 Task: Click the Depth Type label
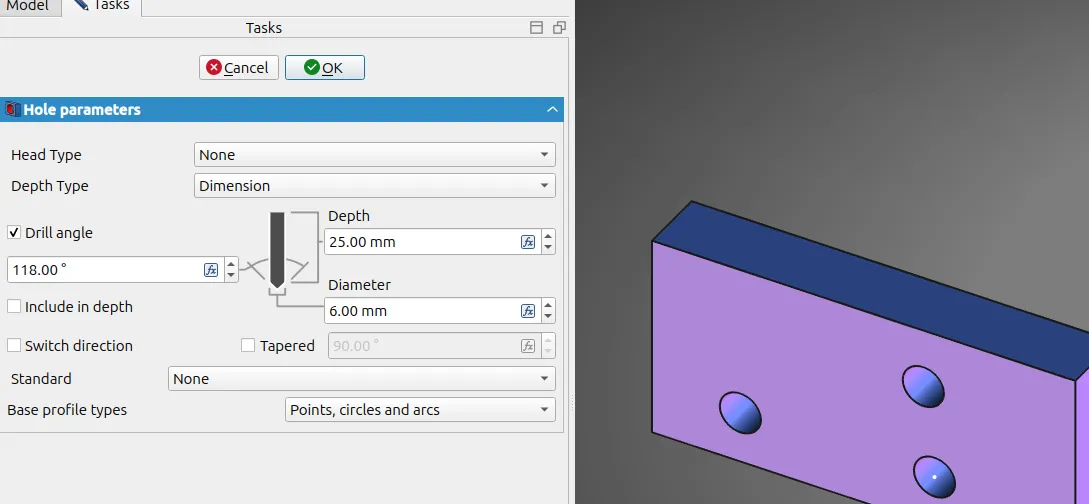click(49, 186)
